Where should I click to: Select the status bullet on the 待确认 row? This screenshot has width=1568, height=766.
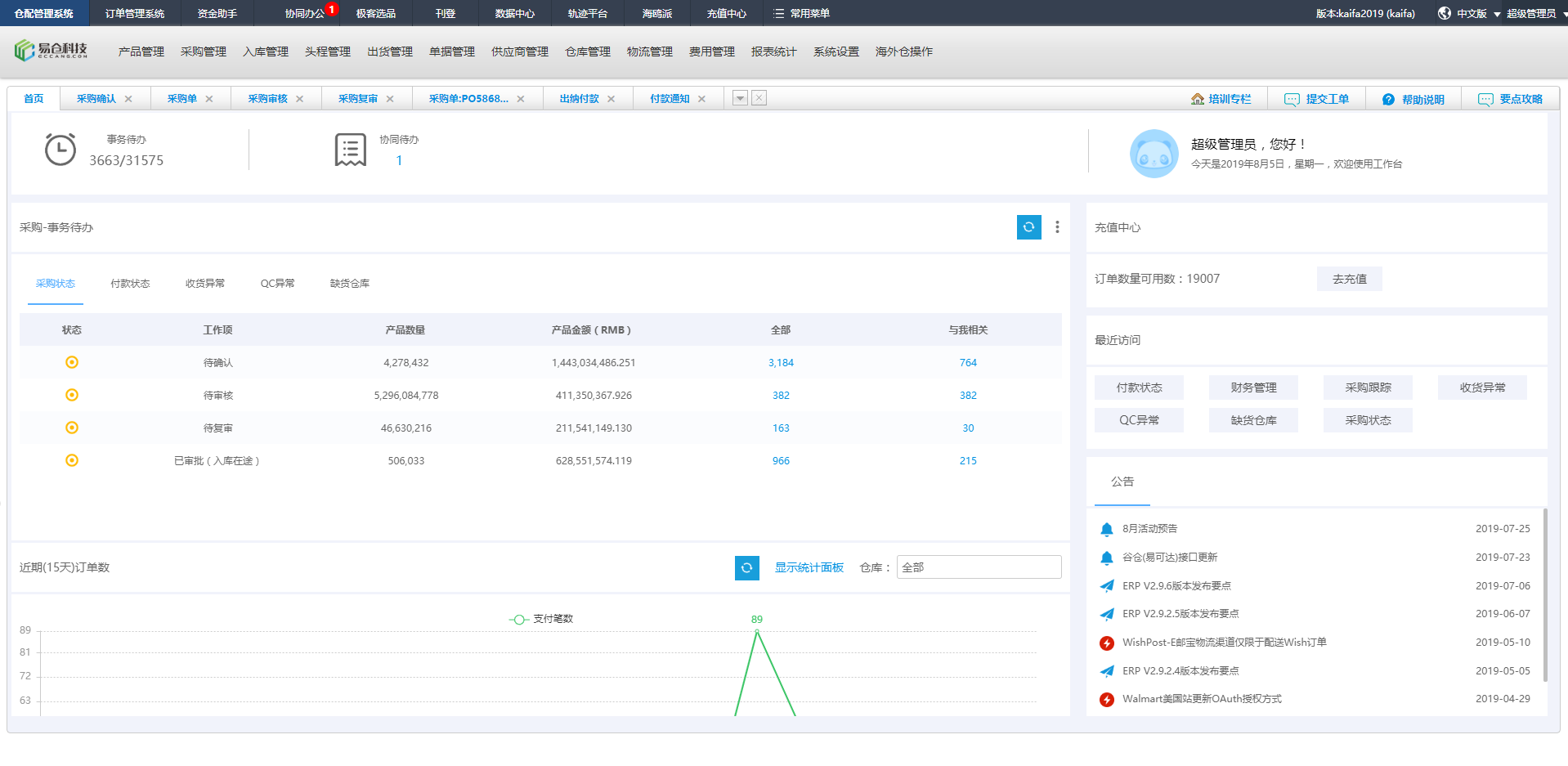(x=72, y=362)
